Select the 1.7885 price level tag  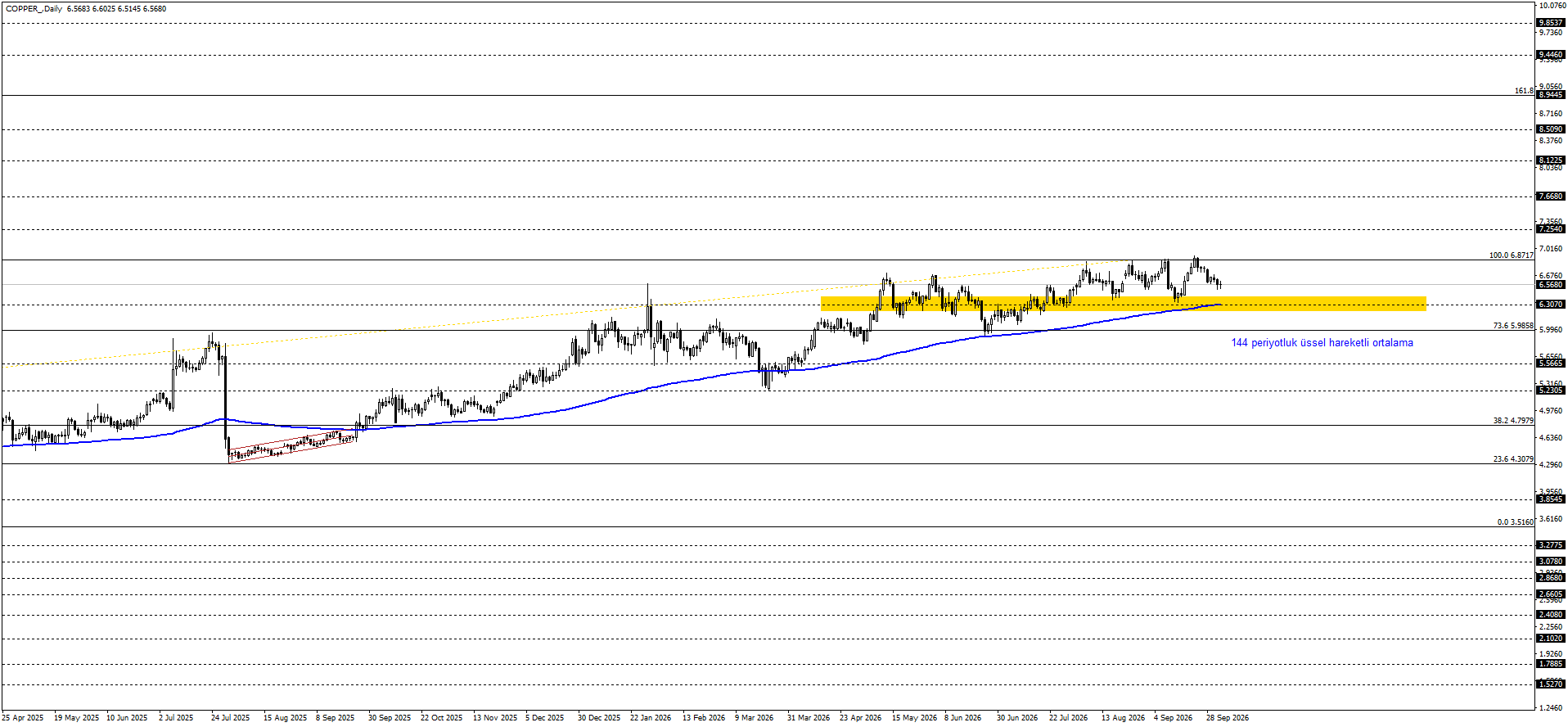(1551, 664)
